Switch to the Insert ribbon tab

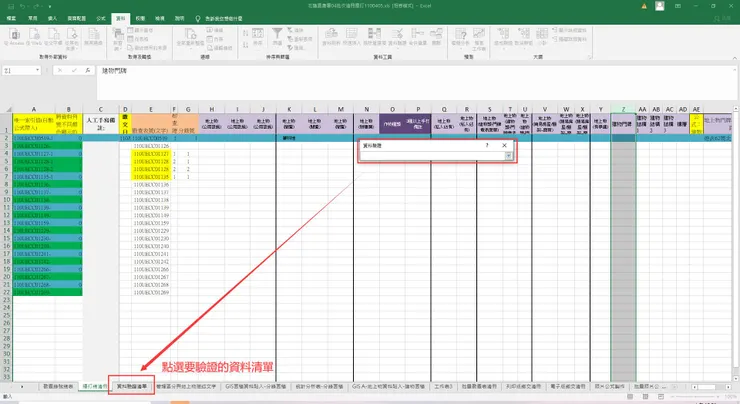coord(52,18)
